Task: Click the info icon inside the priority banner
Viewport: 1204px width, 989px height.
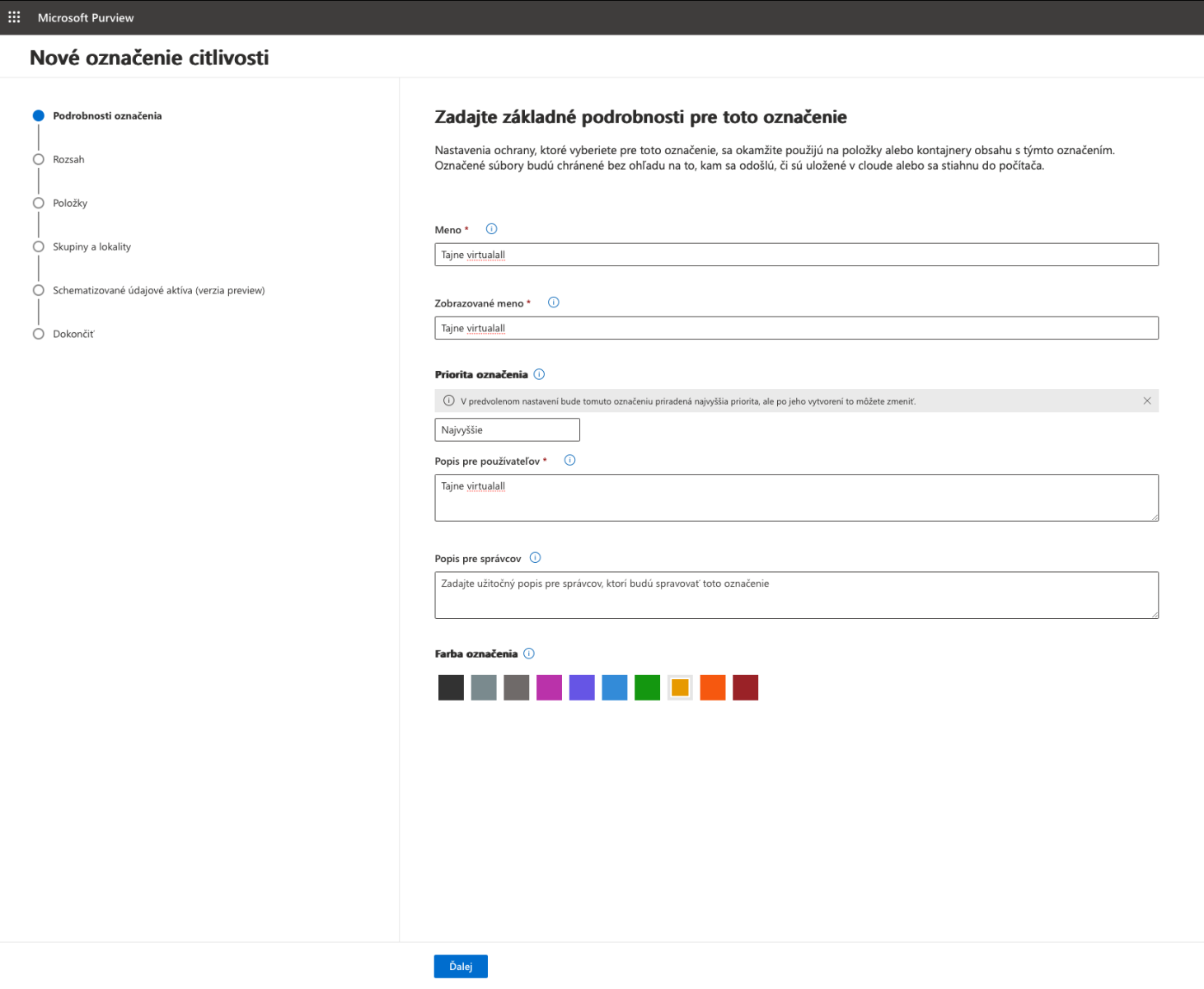Action: coord(448,401)
